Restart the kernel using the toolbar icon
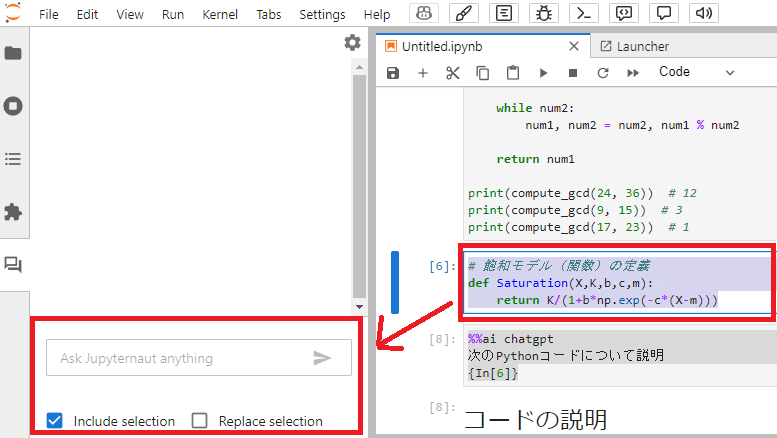777x438 pixels. click(x=602, y=73)
